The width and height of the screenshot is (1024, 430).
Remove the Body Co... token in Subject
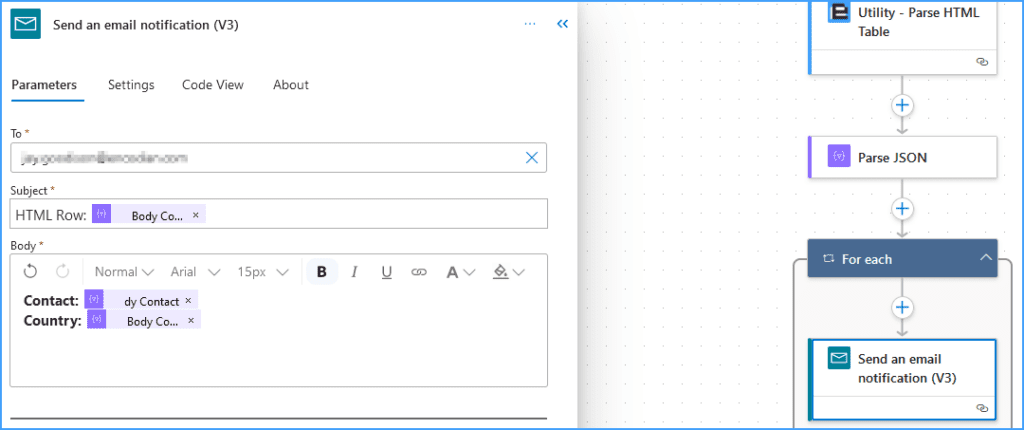click(x=195, y=215)
